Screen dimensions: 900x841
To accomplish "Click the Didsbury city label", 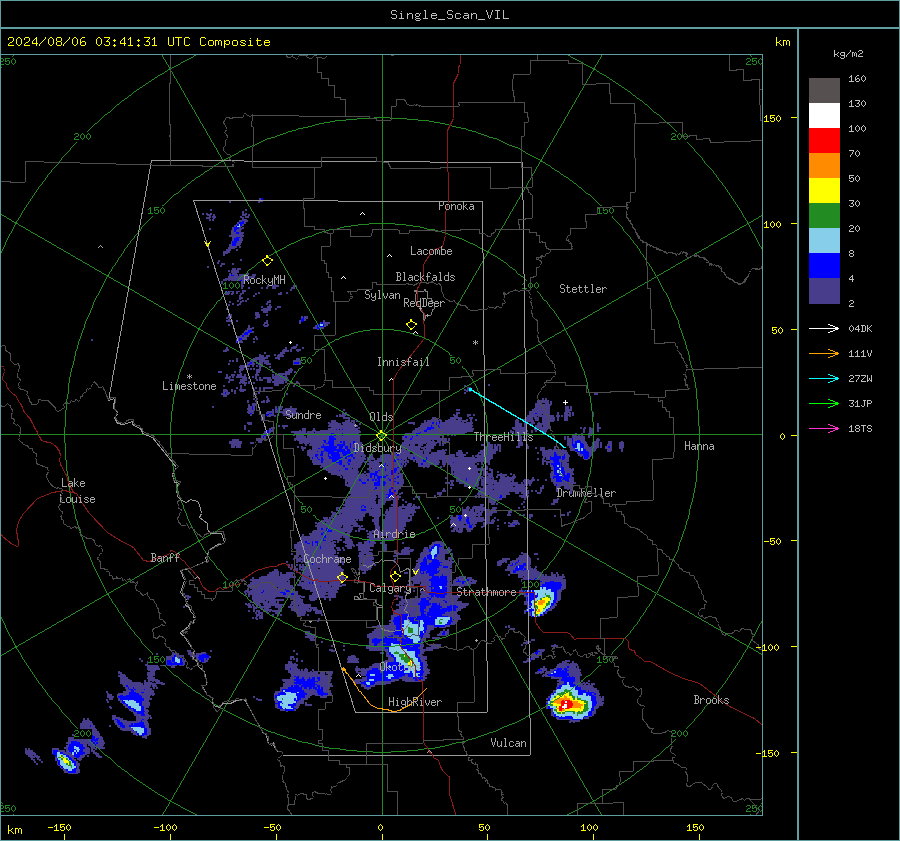I will coord(377,448).
